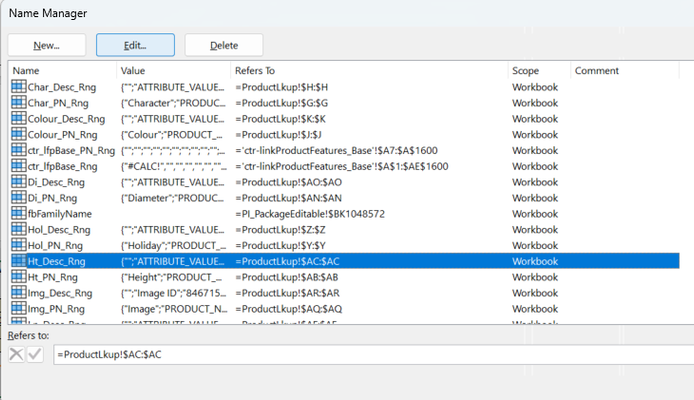This screenshot has width=694, height=400.
Task: Select the Colour_Desc_Rng name
Action: click(x=66, y=119)
